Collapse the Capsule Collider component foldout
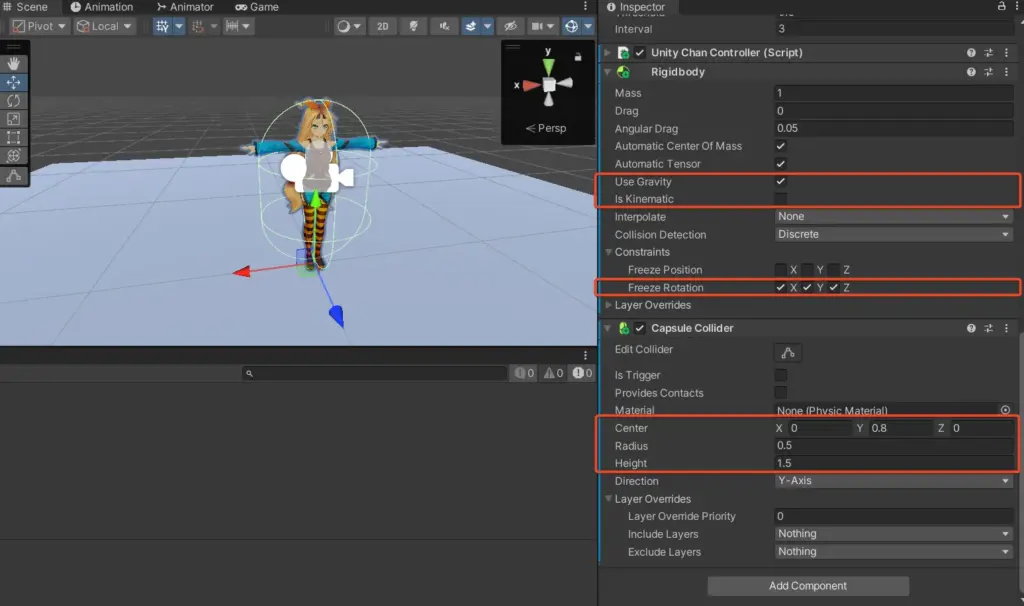This screenshot has height=606, width=1024. [608, 328]
